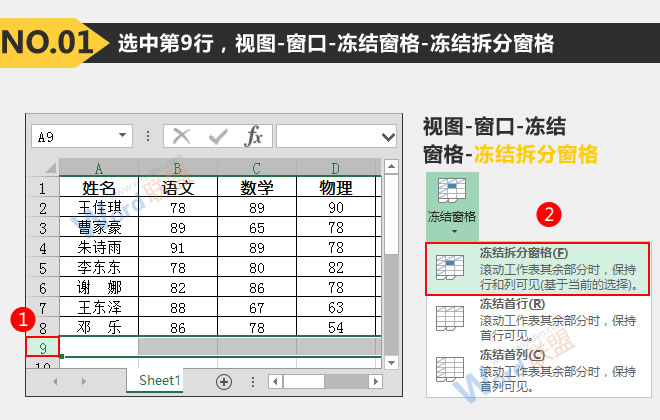Choose 冻结首行(R) menu entry

click(x=537, y=319)
